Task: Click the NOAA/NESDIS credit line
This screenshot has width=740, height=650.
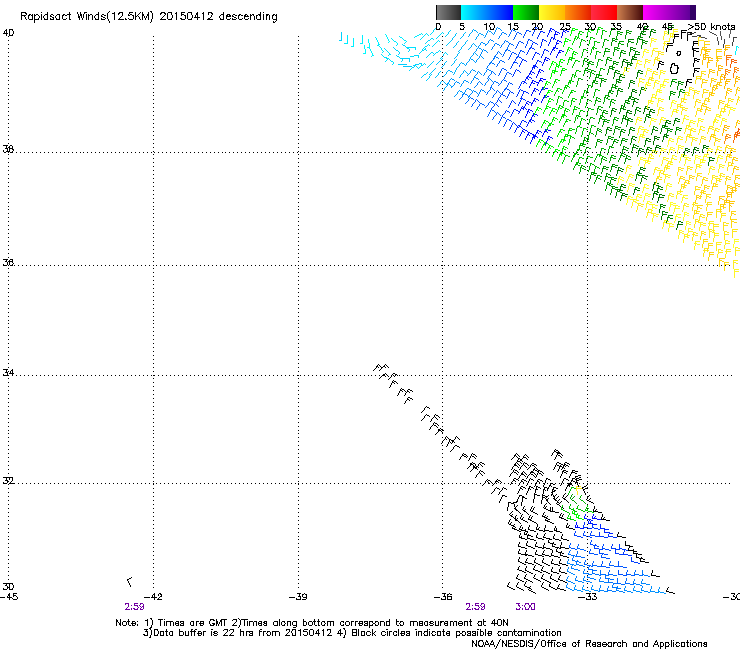Action: click(x=589, y=643)
